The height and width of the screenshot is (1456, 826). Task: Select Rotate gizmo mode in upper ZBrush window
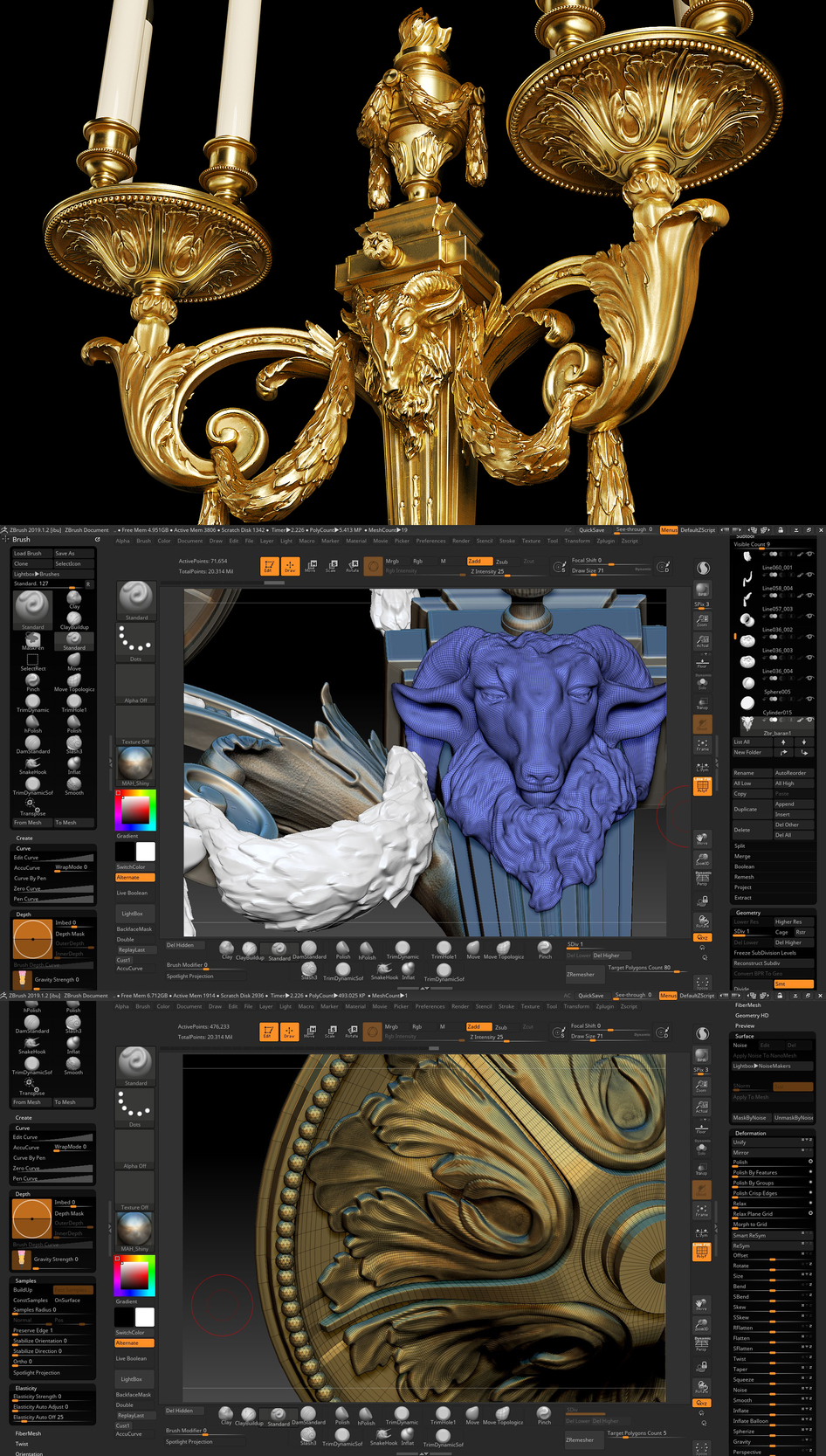click(352, 566)
